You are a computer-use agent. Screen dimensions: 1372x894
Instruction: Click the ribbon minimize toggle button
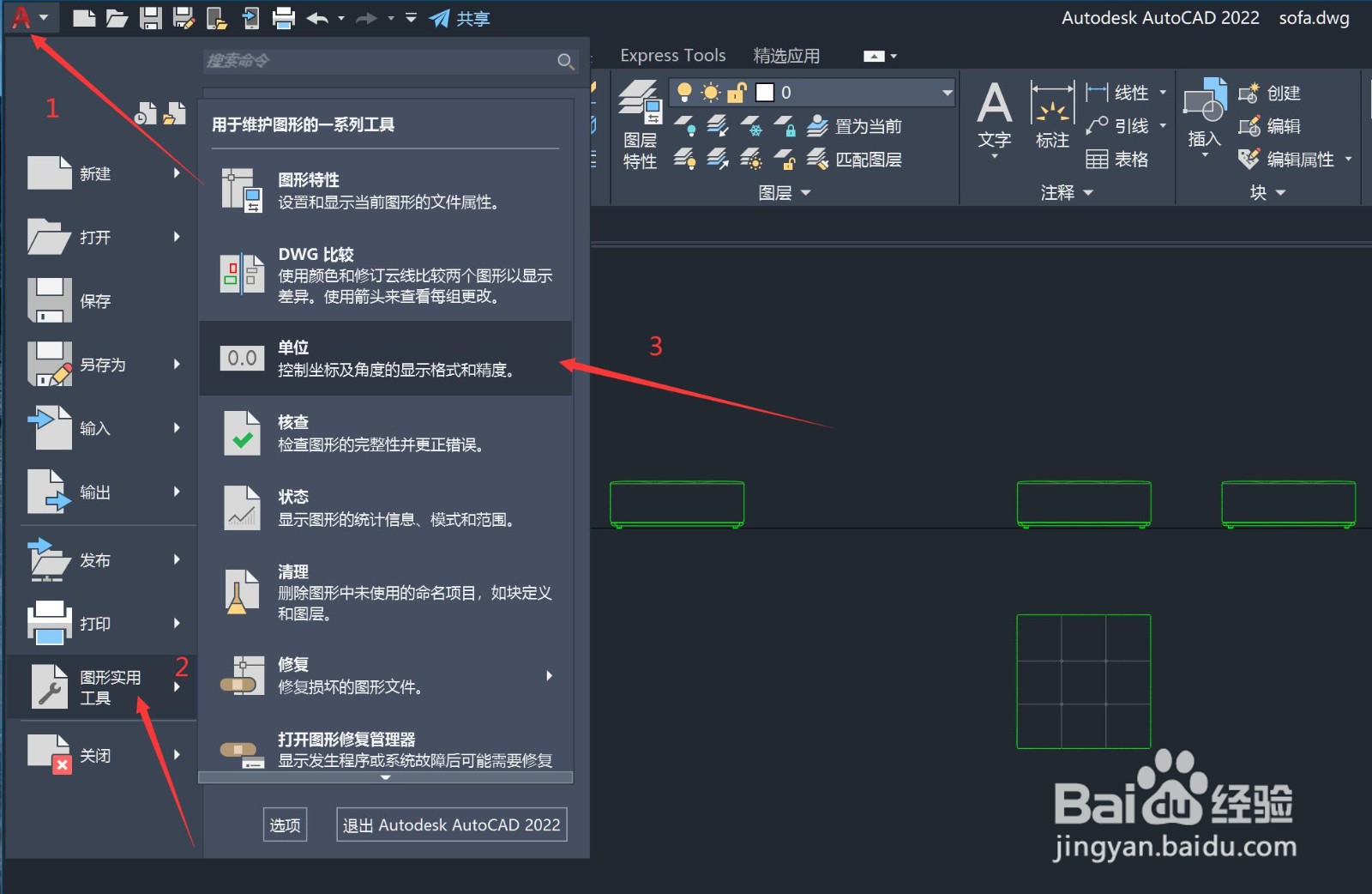click(x=874, y=56)
